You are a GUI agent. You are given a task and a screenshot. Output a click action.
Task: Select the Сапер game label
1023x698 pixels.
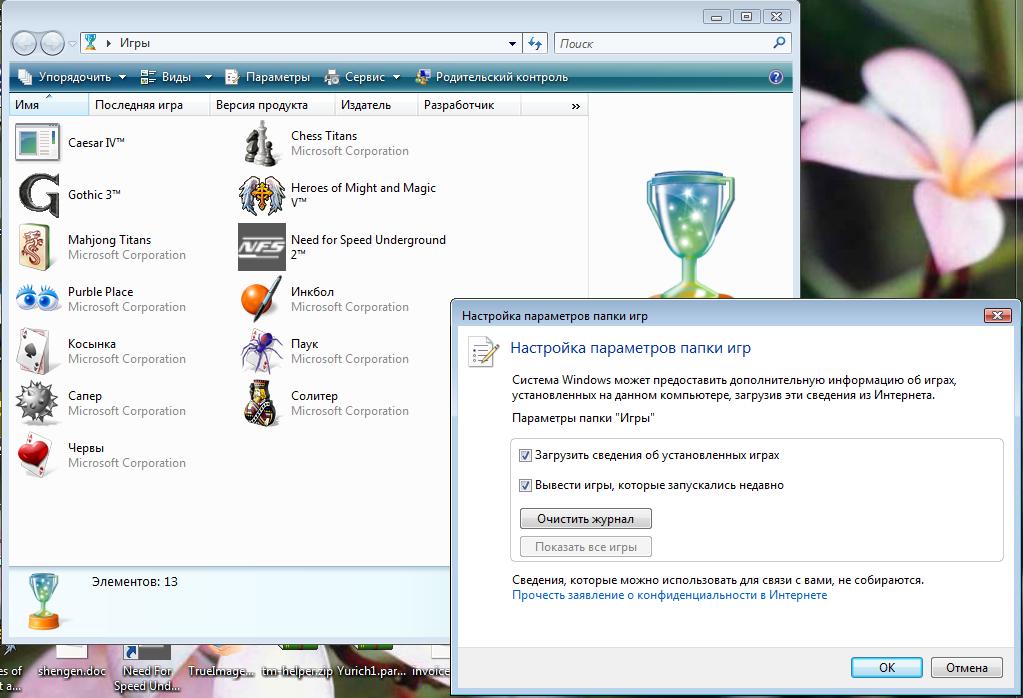click(85, 396)
